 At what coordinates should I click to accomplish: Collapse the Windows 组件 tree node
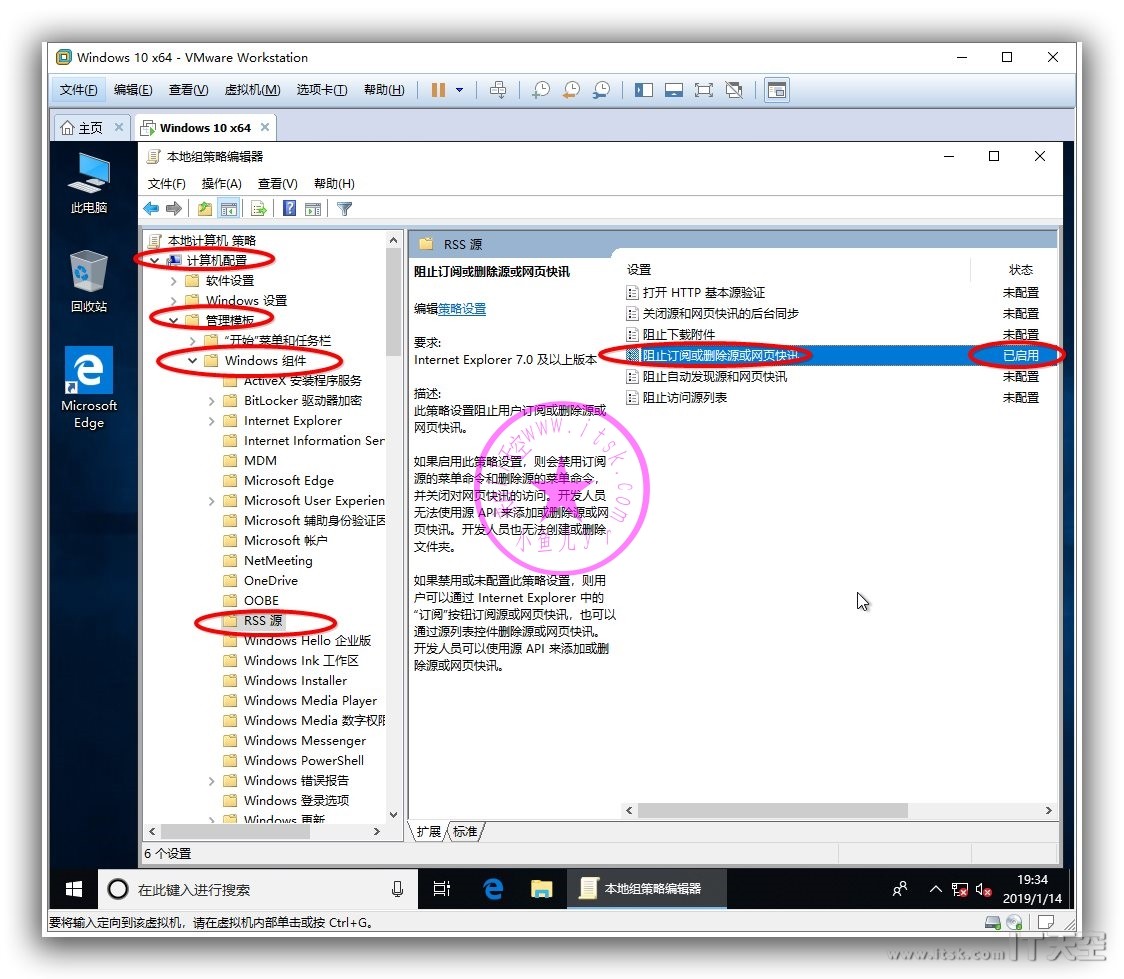tap(193, 360)
